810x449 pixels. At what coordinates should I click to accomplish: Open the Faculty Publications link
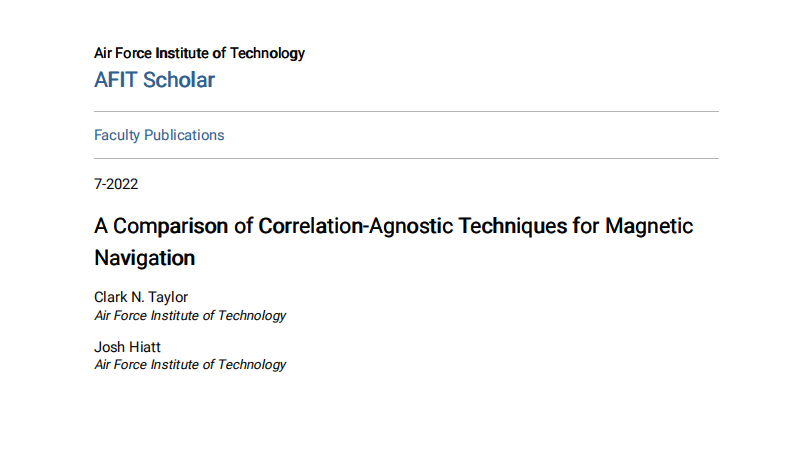159,135
